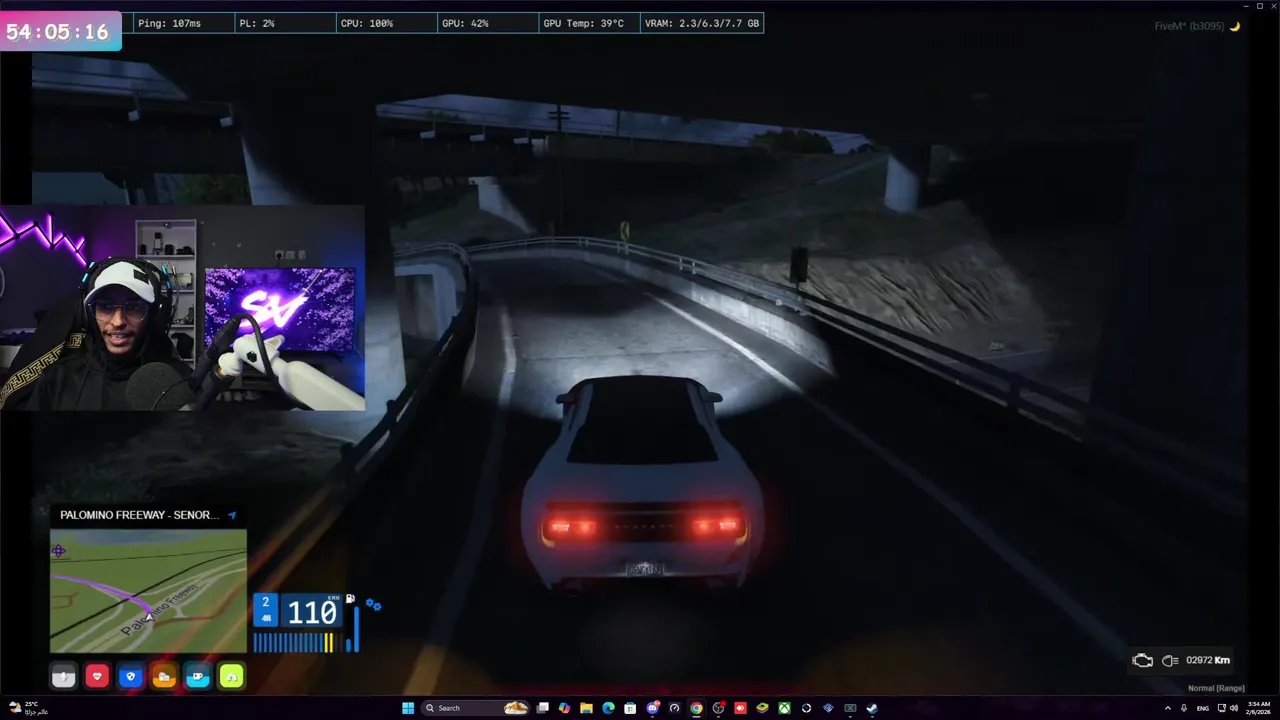
Task: Click the 02972 Km odometer reading
Action: (x=1208, y=660)
